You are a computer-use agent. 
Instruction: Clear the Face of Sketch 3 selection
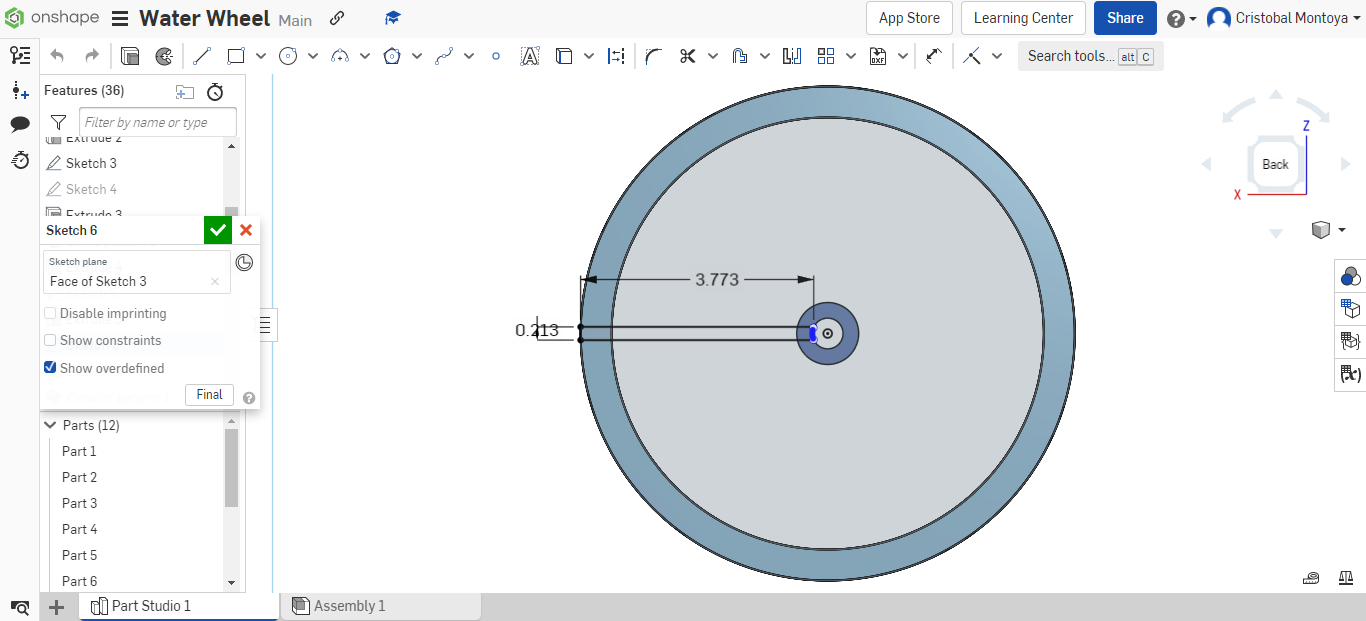(x=215, y=282)
